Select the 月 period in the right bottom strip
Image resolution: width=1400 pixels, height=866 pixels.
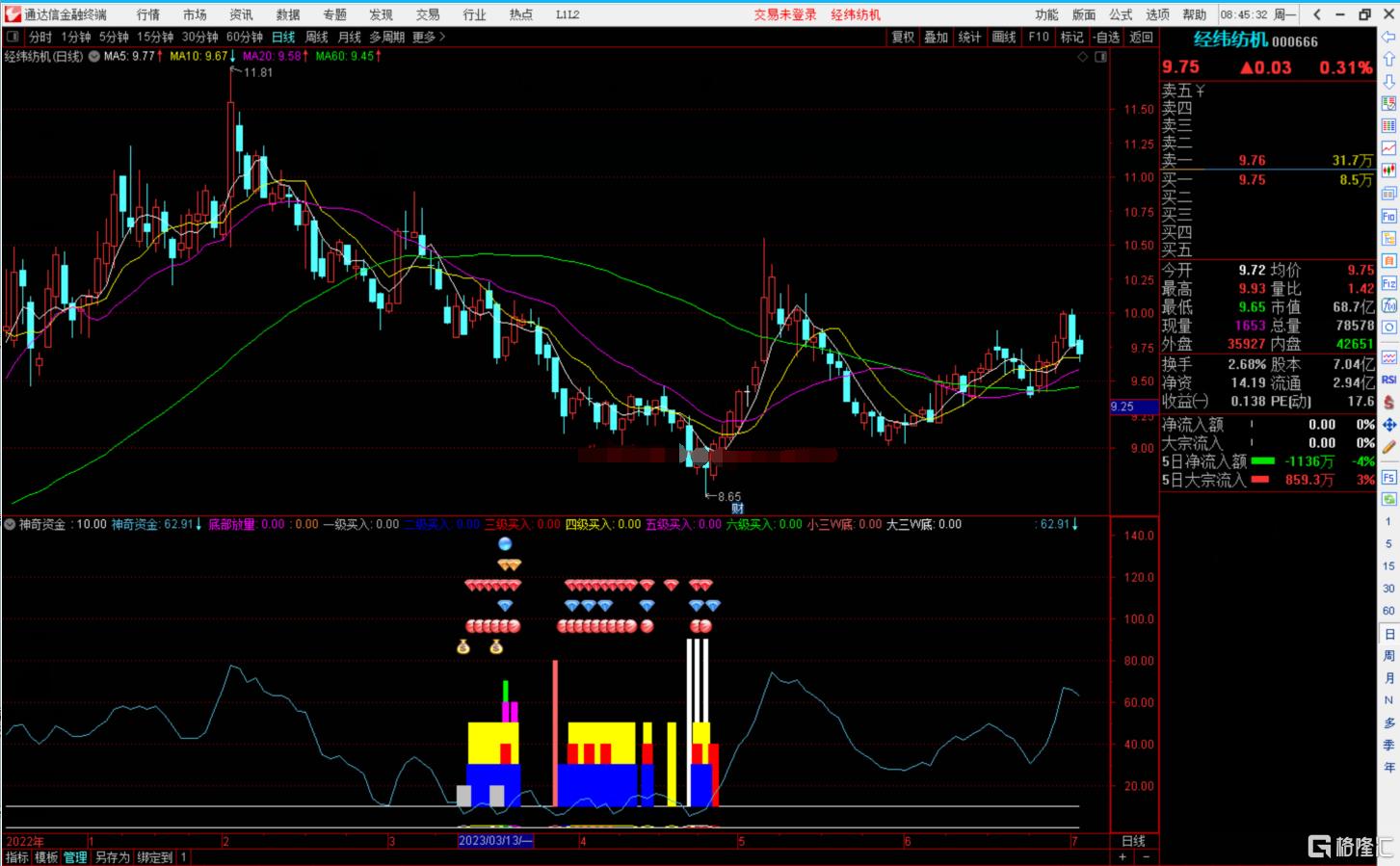point(1388,678)
